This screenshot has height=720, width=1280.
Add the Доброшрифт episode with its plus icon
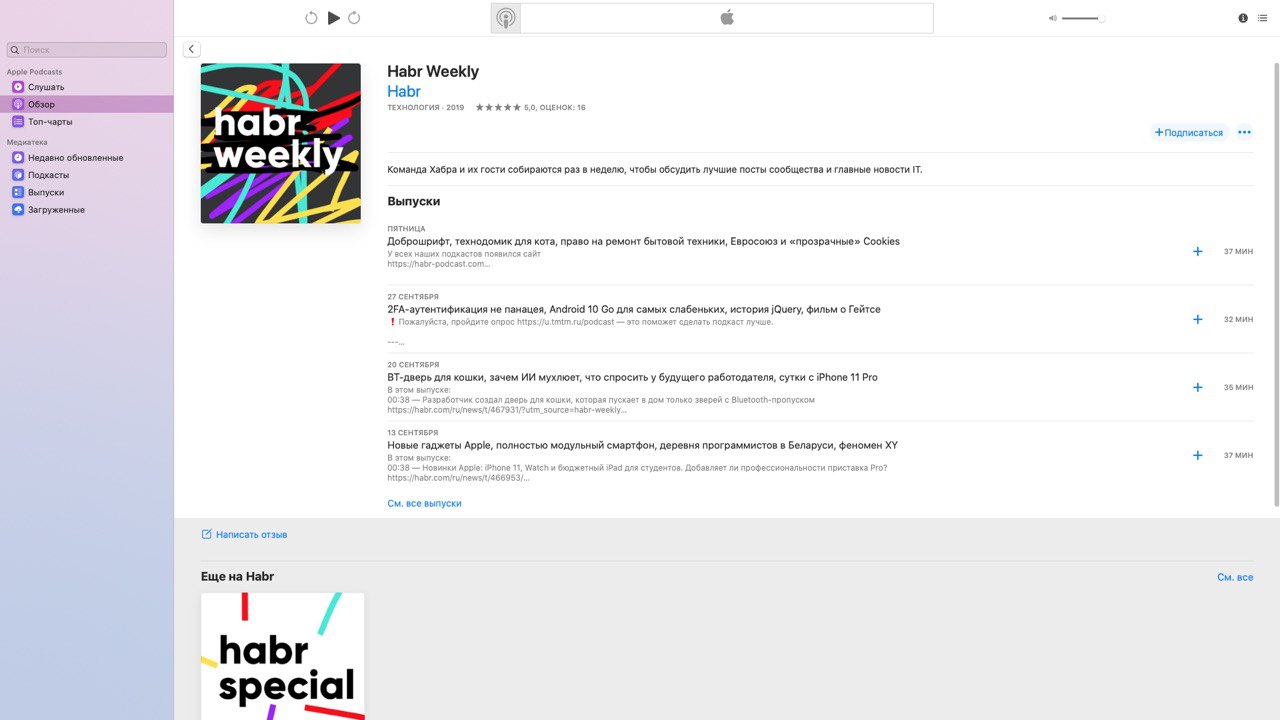[1198, 251]
